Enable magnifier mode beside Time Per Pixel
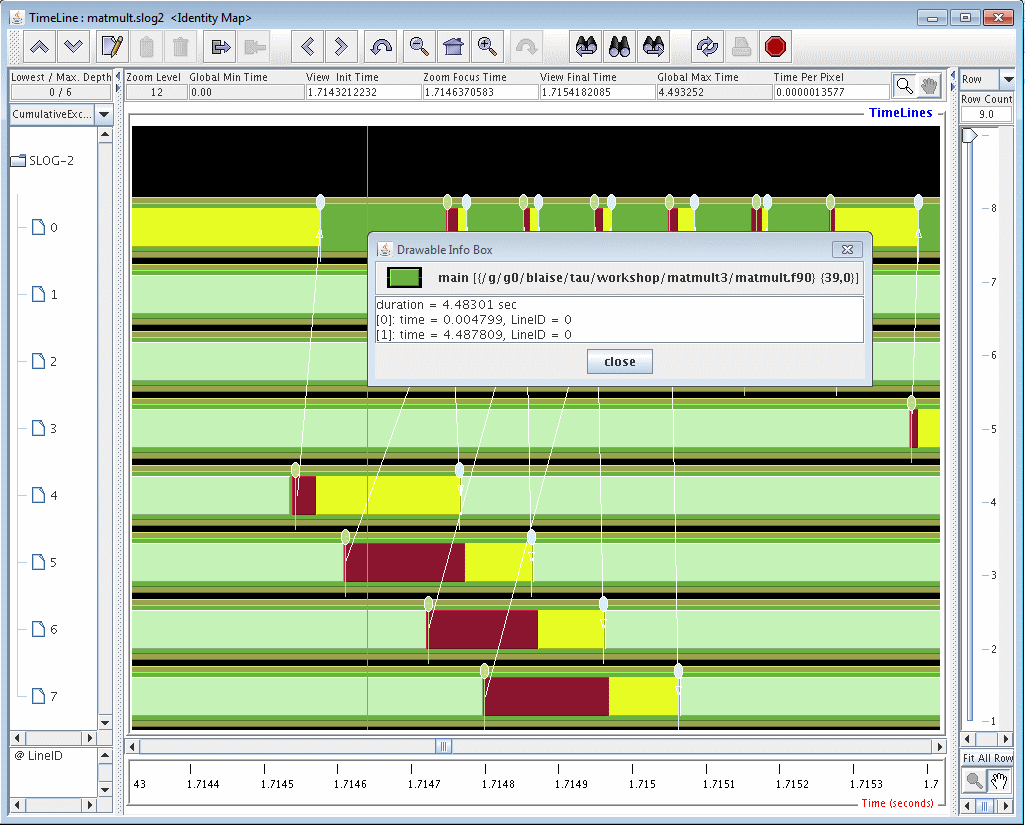The image size is (1025, 825). tap(904, 86)
